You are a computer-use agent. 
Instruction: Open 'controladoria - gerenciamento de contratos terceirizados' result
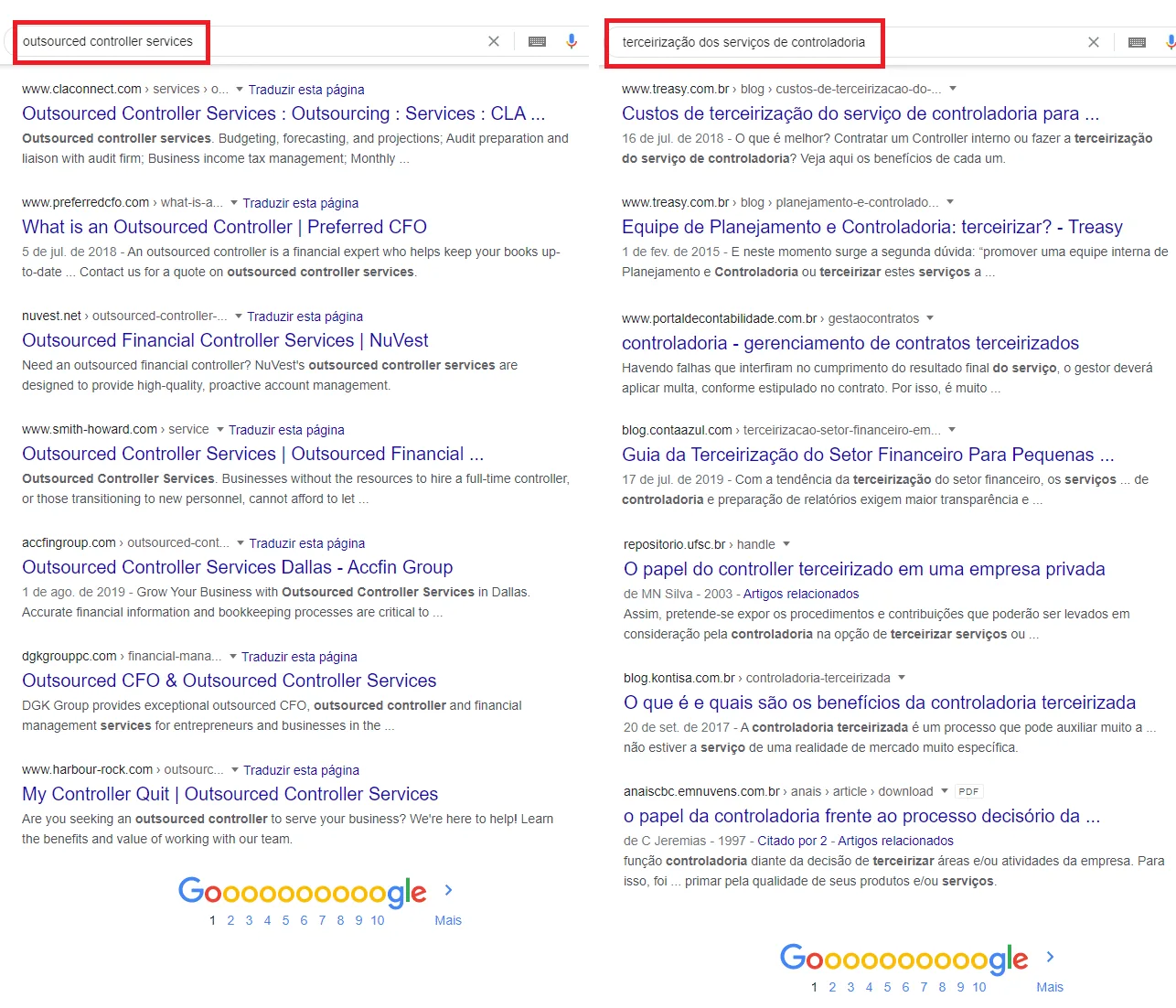[850, 343]
